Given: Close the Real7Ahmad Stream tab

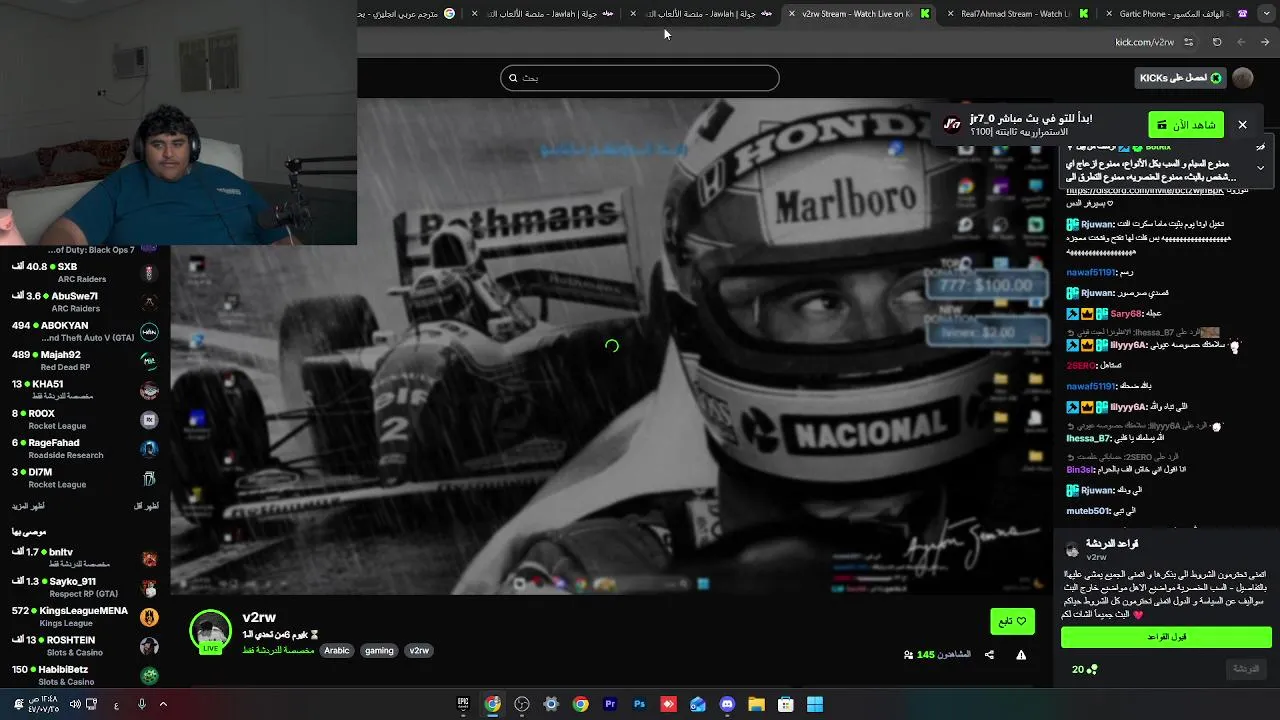Looking at the screenshot, I should [x=950, y=14].
